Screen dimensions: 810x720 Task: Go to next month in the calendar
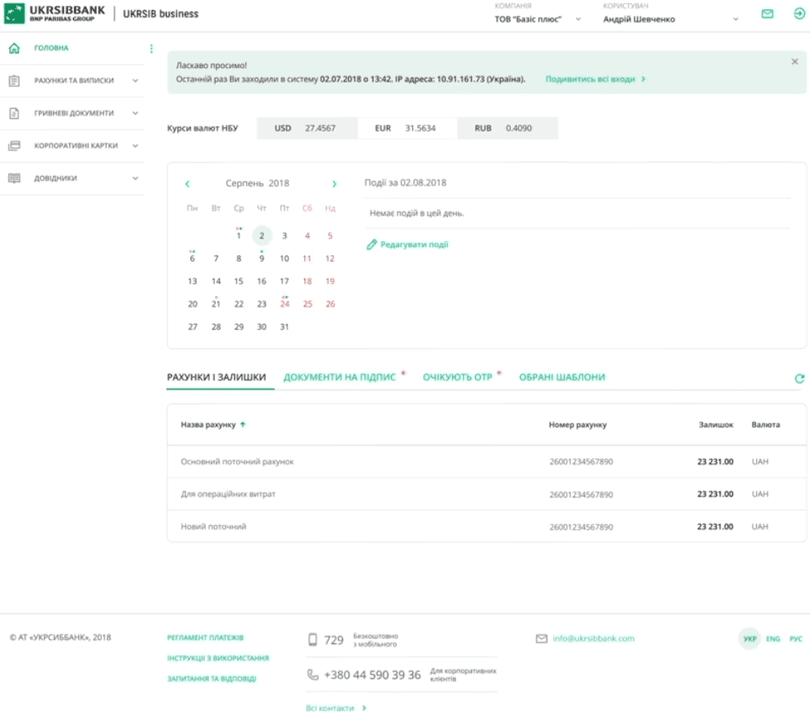tap(334, 184)
